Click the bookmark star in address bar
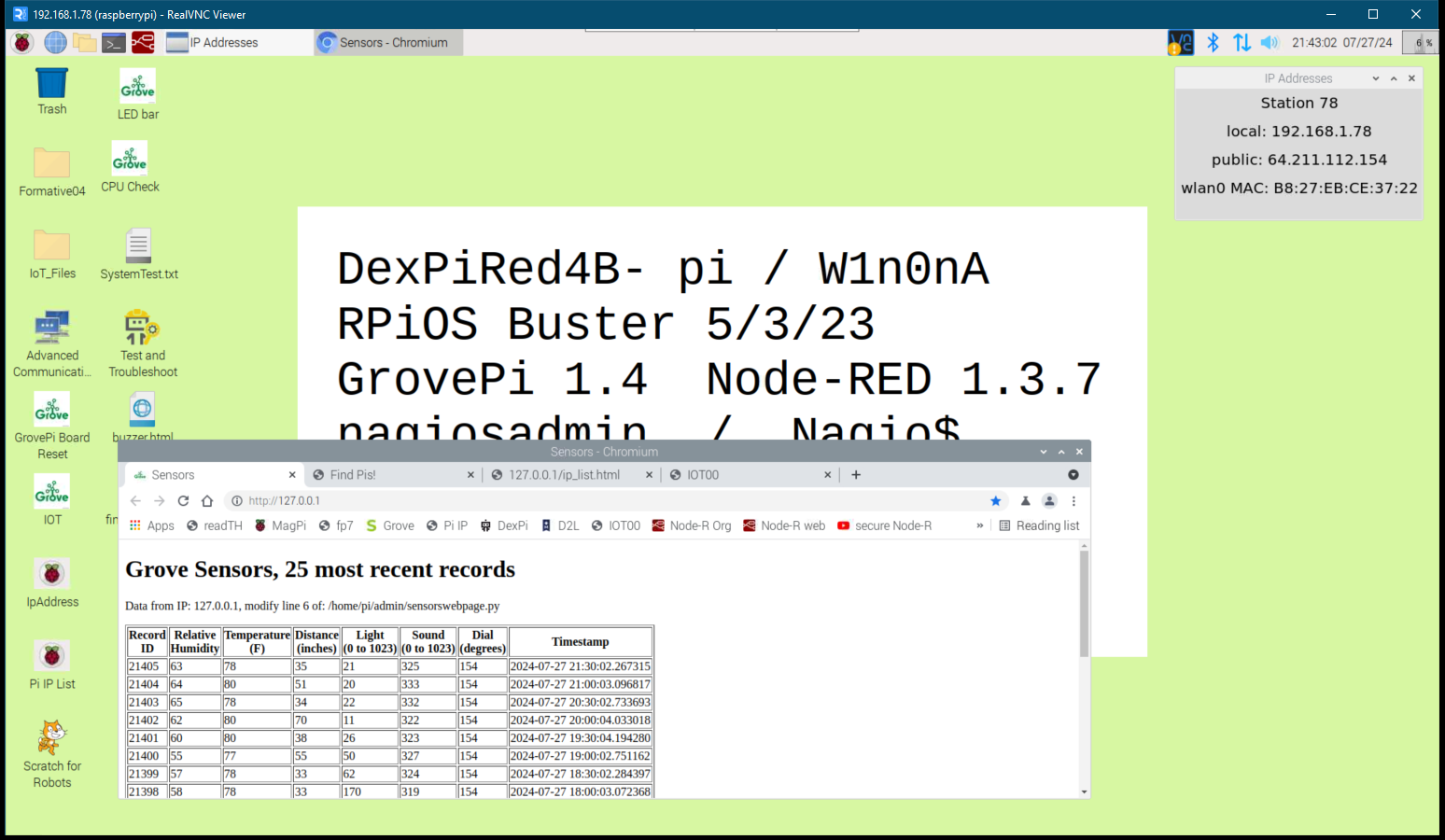 996,501
